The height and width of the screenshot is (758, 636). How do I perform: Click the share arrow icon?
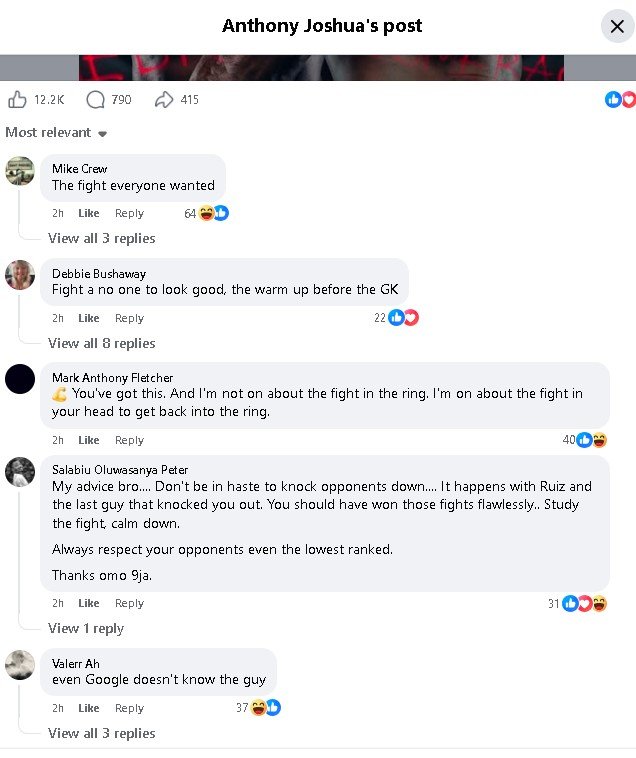click(164, 100)
